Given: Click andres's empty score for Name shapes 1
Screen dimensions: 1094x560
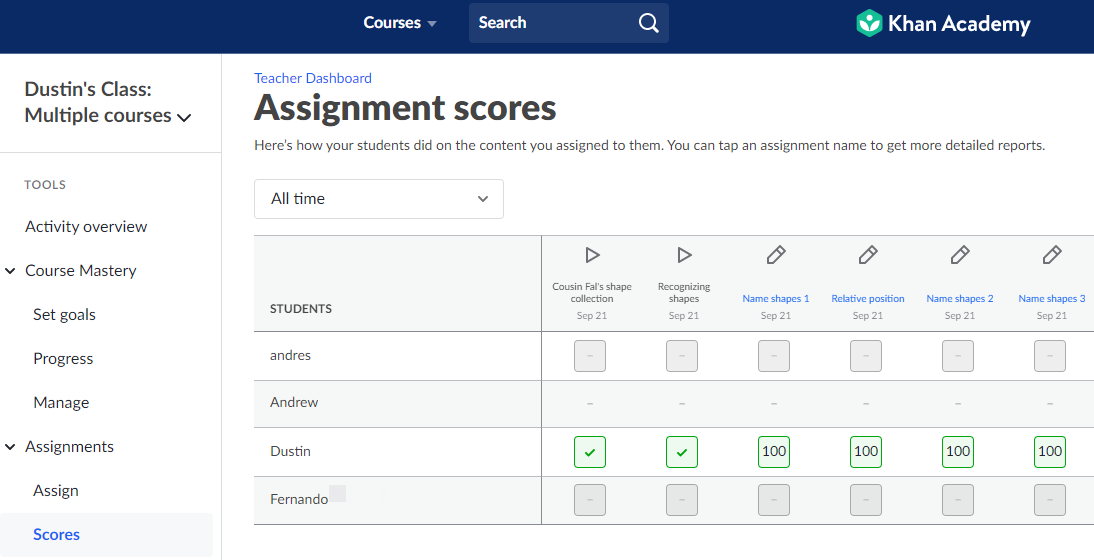Looking at the screenshot, I should (x=774, y=356).
